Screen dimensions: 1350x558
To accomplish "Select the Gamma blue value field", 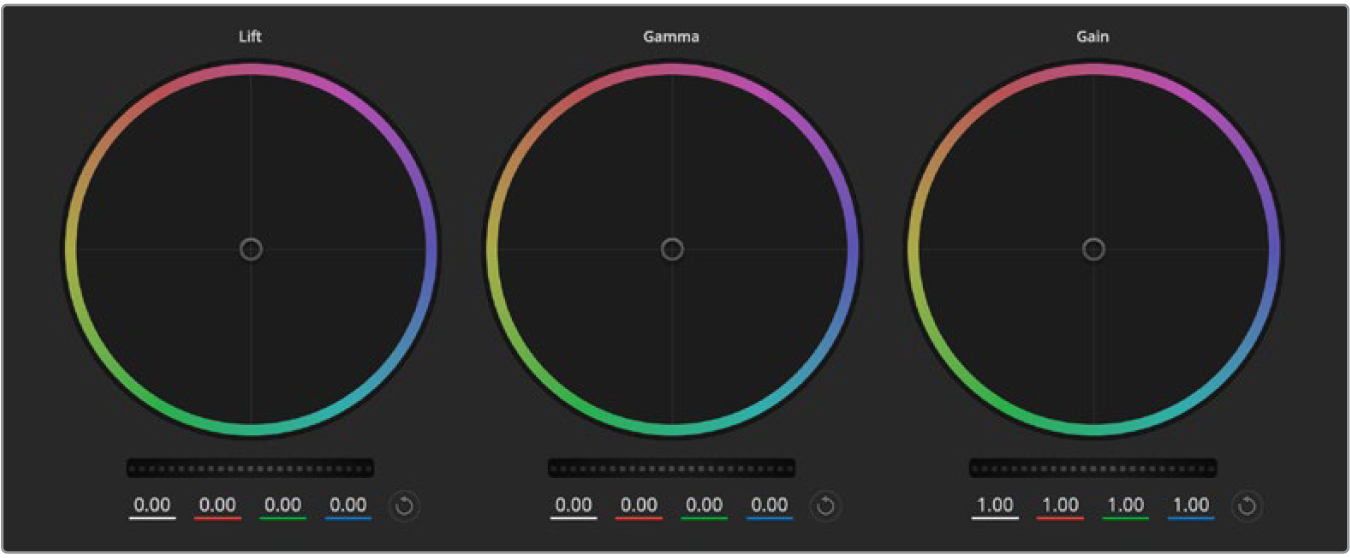I will coord(769,505).
